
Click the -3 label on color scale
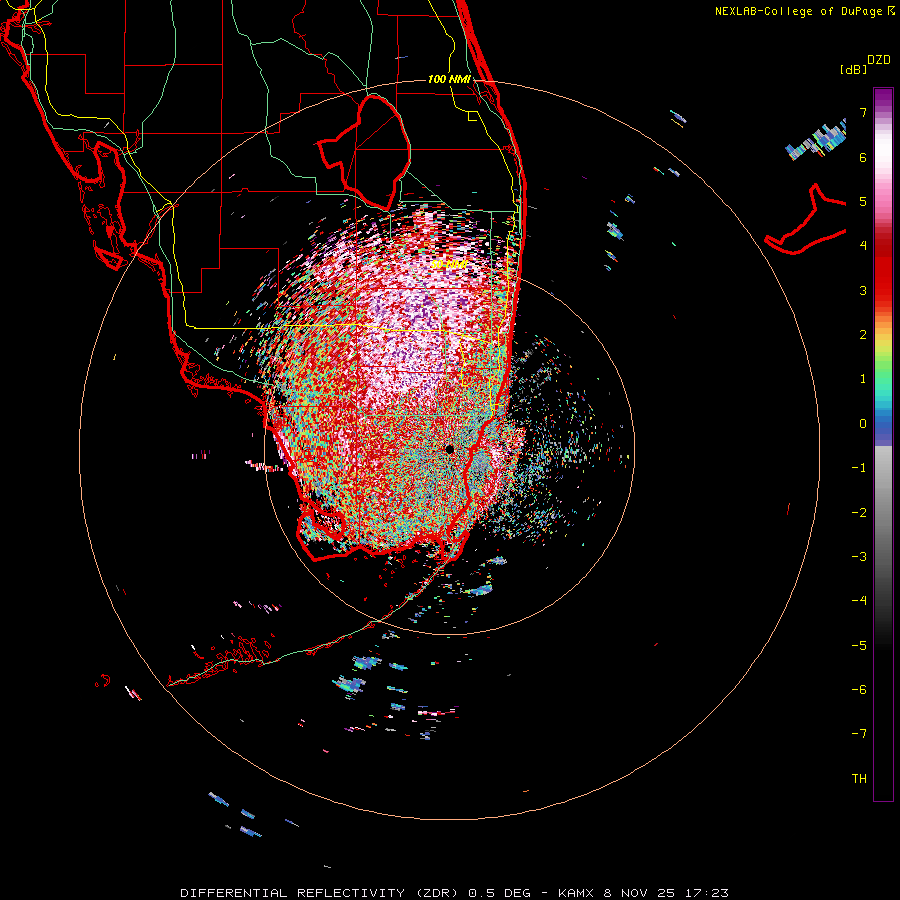tap(859, 557)
